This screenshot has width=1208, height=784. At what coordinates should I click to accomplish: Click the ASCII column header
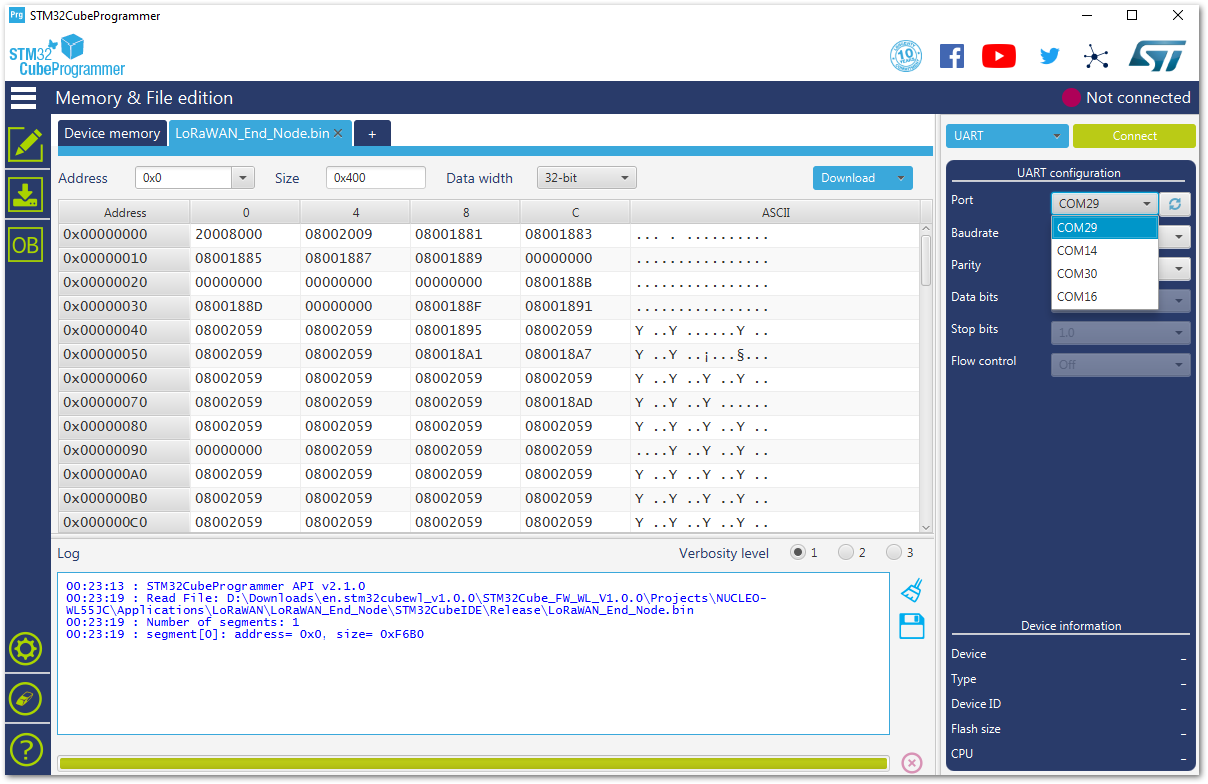coord(776,212)
